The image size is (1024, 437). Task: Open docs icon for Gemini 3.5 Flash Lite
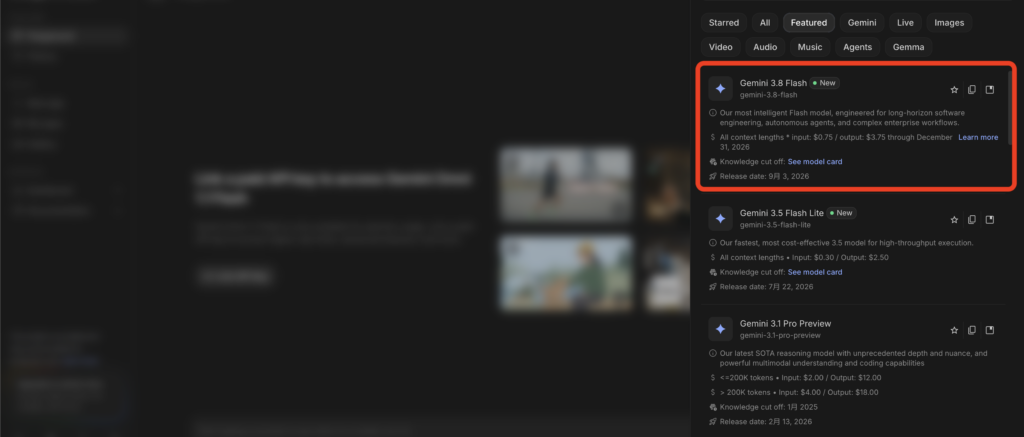tap(989, 219)
